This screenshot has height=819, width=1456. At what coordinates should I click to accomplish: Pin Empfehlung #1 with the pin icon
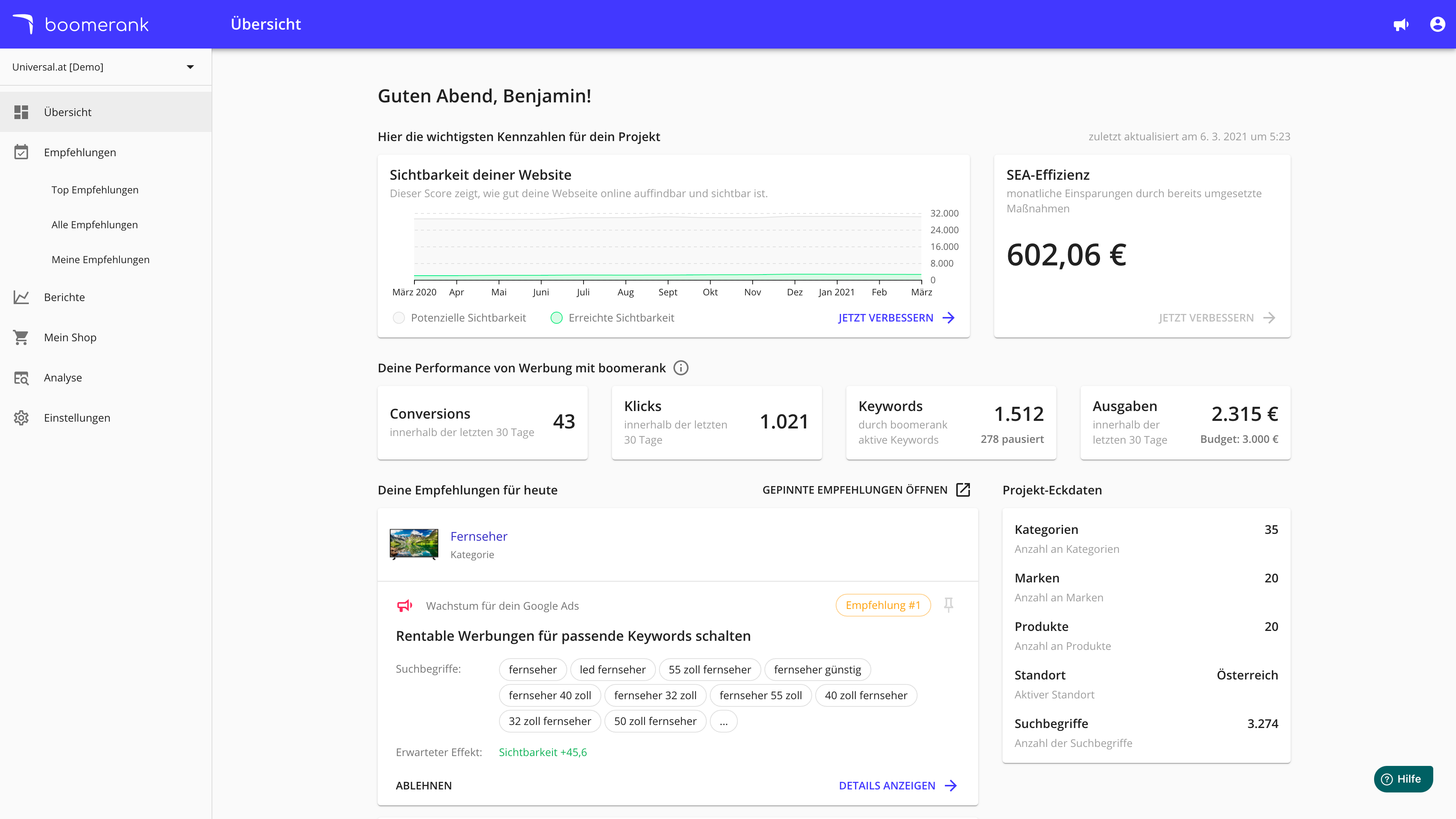click(x=948, y=605)
